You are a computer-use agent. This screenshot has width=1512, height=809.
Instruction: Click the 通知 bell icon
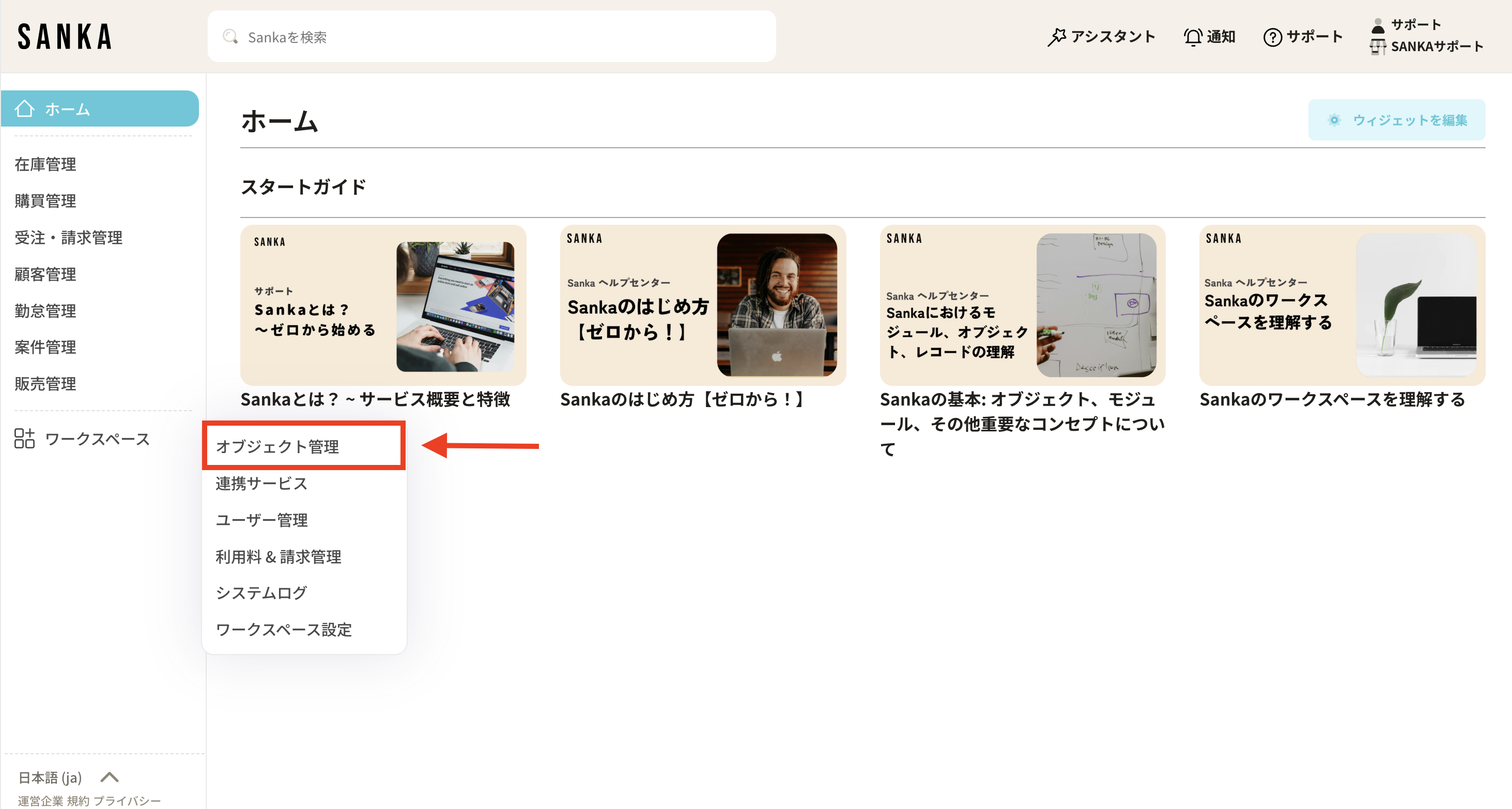[1192, 36]
